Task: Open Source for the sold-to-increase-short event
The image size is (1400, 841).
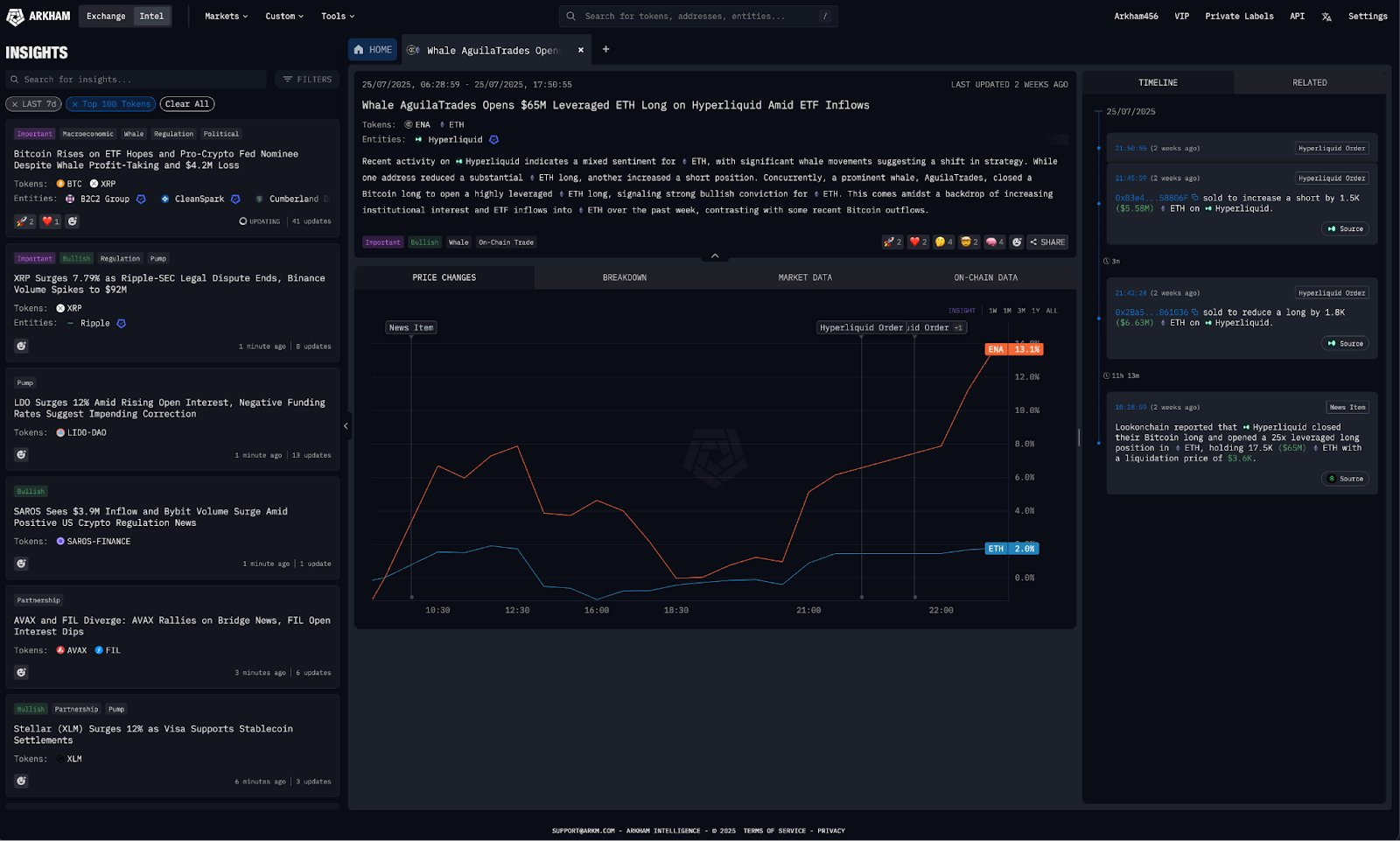Action: coord(1346,229)
